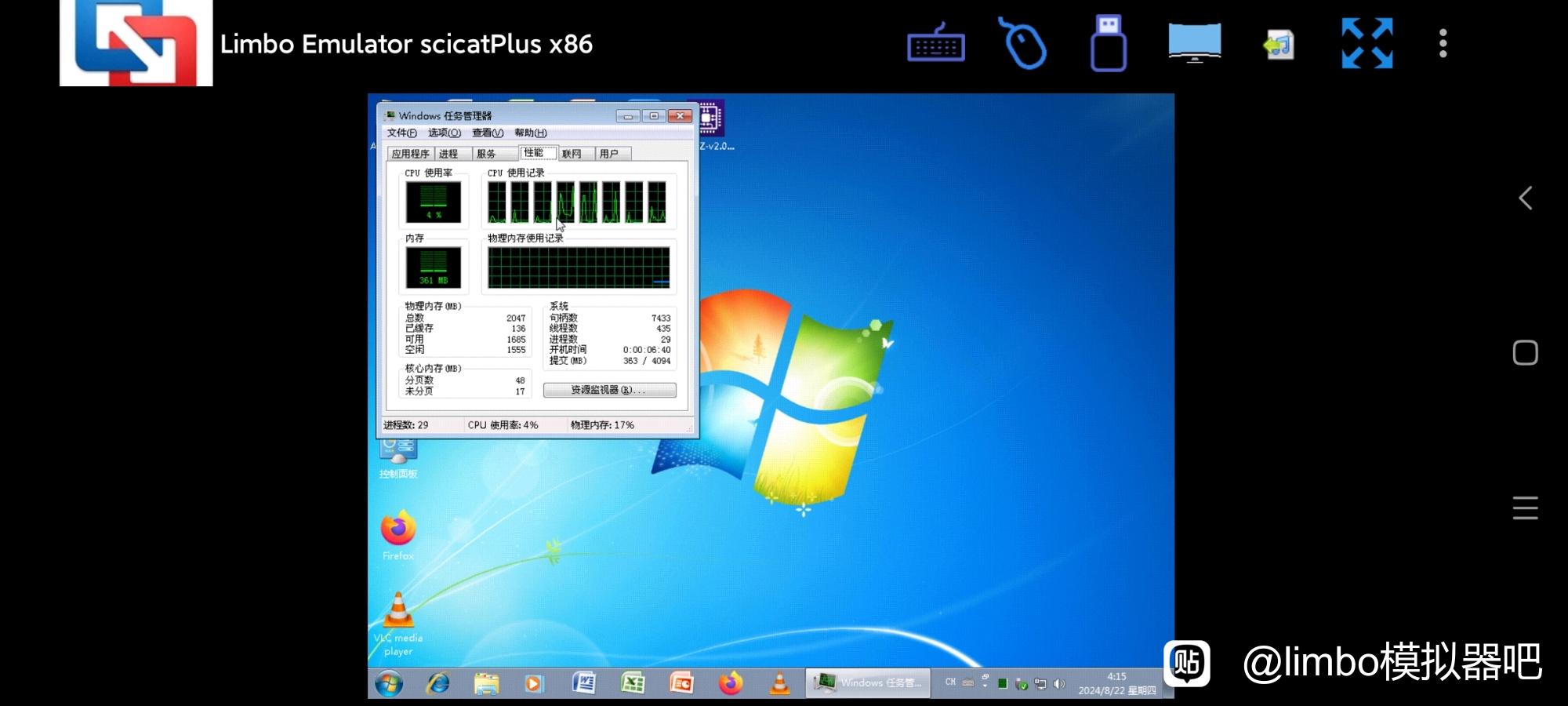Launch Firefox from the taskbar
Screen dimensions: 1568x706
coord(731,683)
